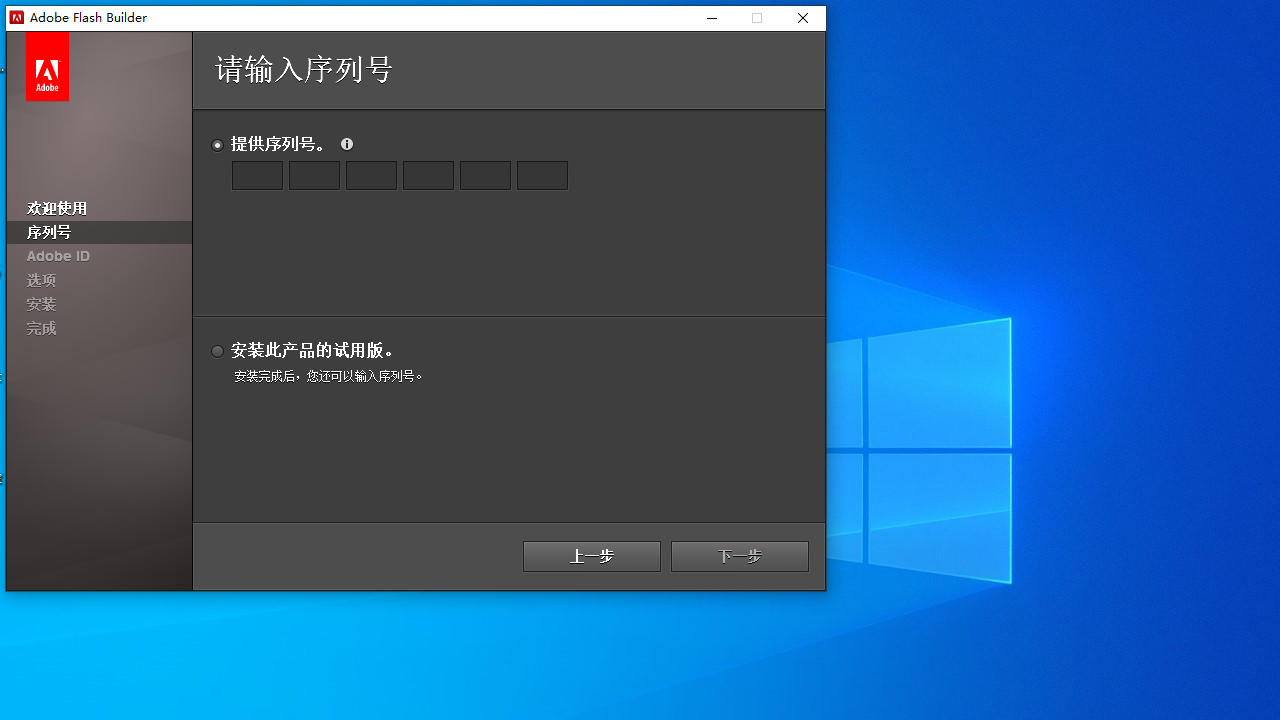Click the last serial number input box
The width and height of the screenshot is (1280, 720).
coord(542,175)
